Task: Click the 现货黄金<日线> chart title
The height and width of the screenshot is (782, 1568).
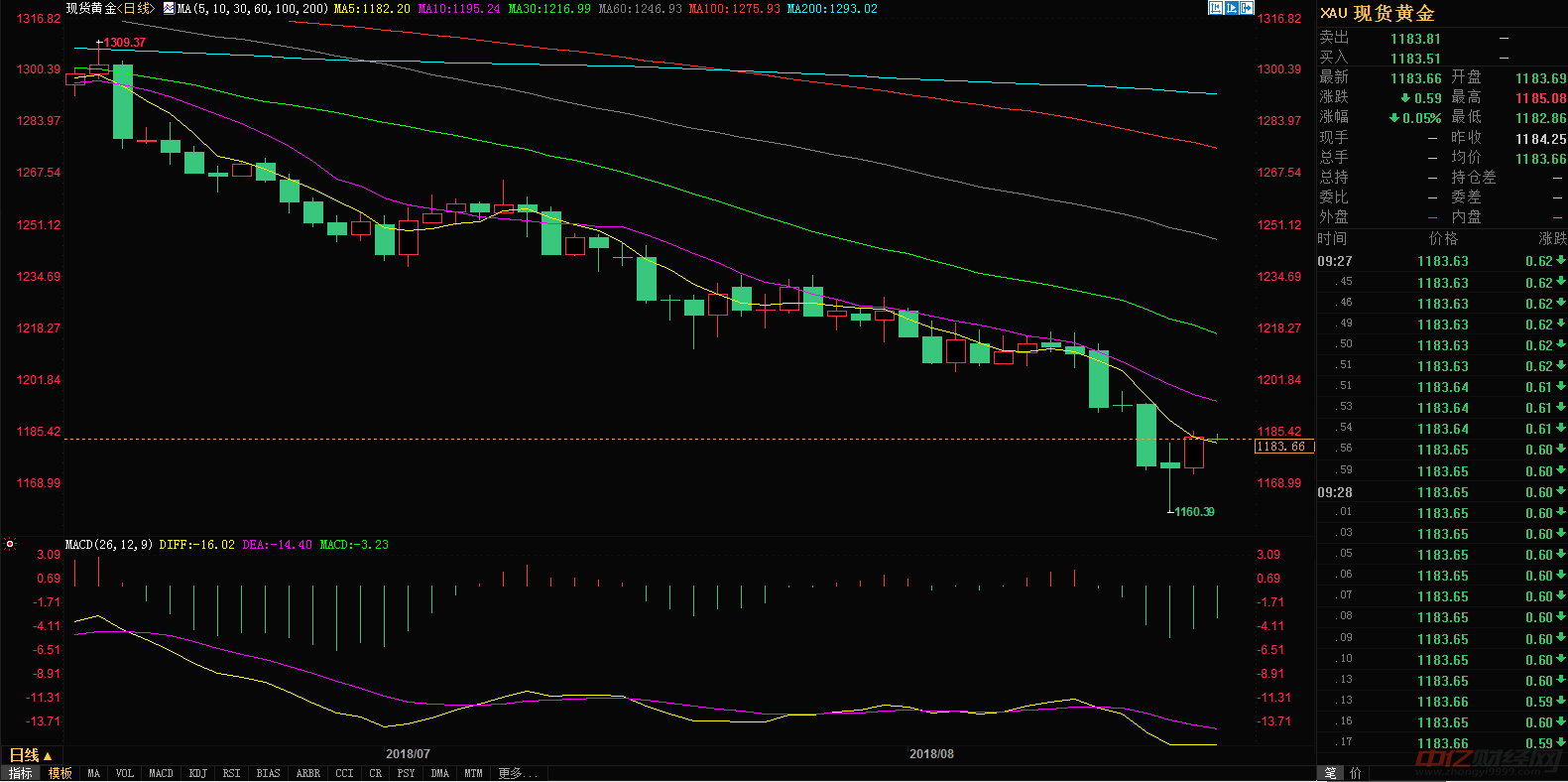Action: point(110,9)
